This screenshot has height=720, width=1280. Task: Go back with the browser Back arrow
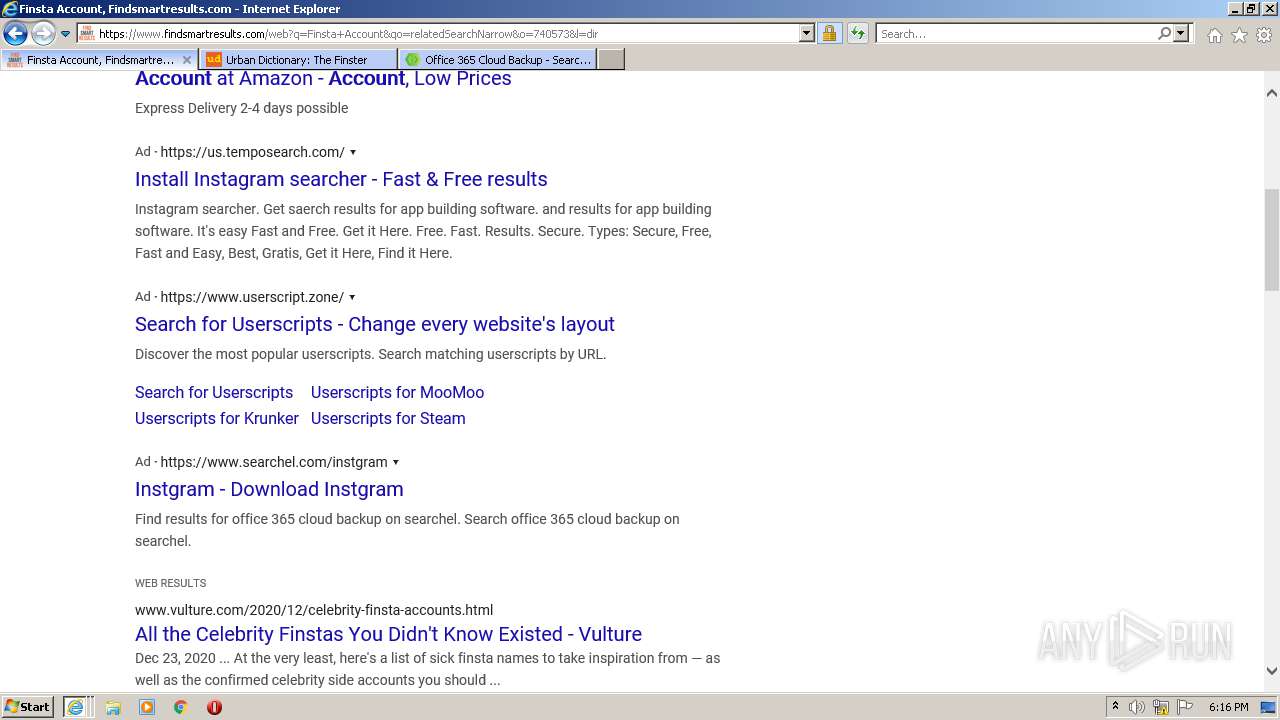point(15,34)
